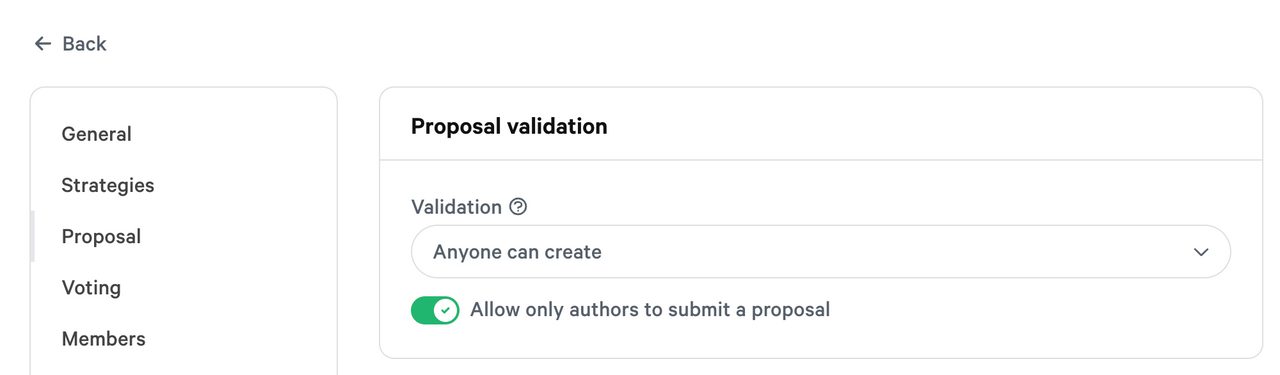Click the left arrow icon beside Back
Image resolution: width=1280 pixels, height=375 pixels.
42,43
